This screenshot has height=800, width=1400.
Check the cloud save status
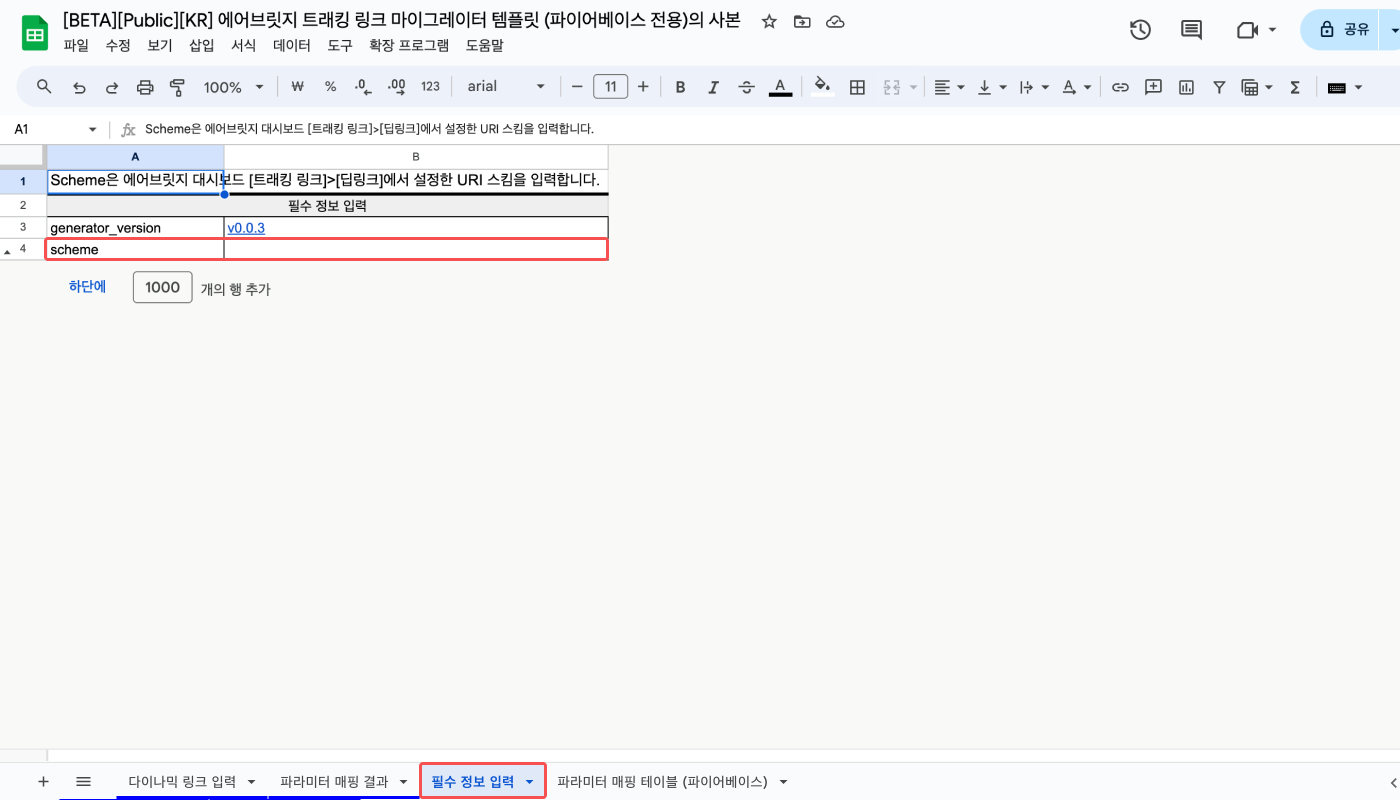click(x=835, y=21)
